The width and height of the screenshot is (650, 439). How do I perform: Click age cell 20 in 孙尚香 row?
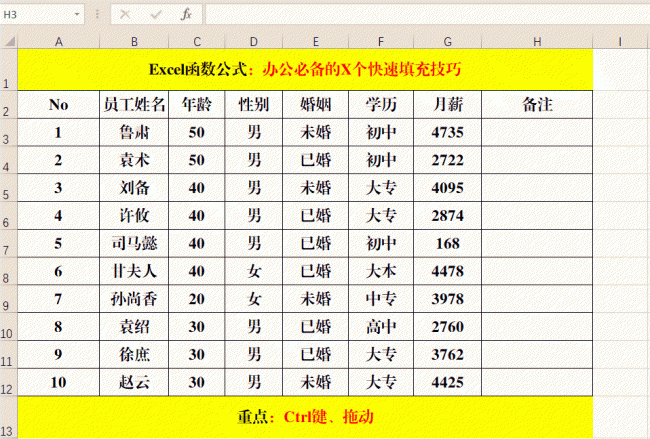point(197,299)
